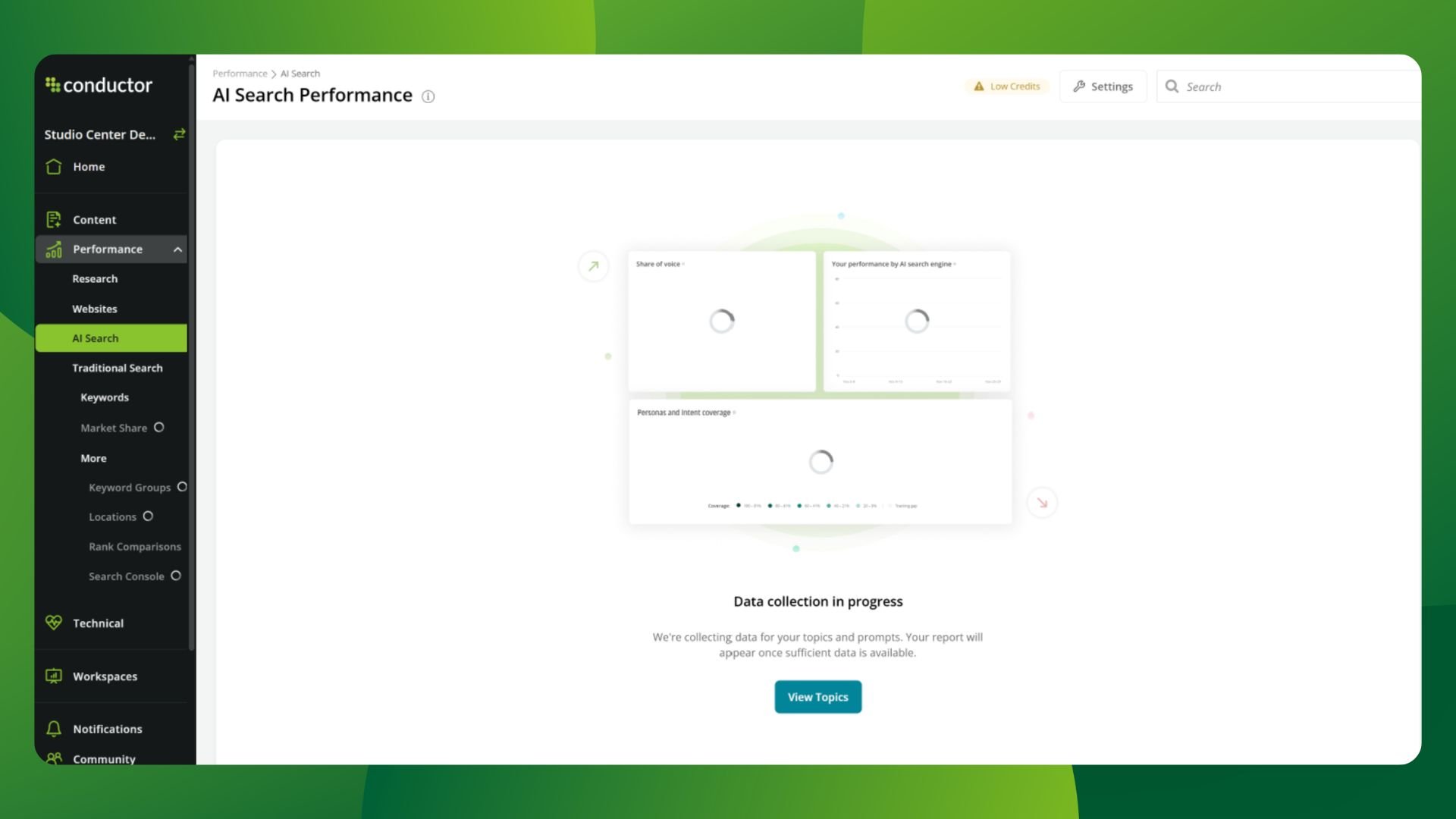Click the 'Data collection in progress' heading
This screenshot has width=1456, height=819.
click(817, 601)
